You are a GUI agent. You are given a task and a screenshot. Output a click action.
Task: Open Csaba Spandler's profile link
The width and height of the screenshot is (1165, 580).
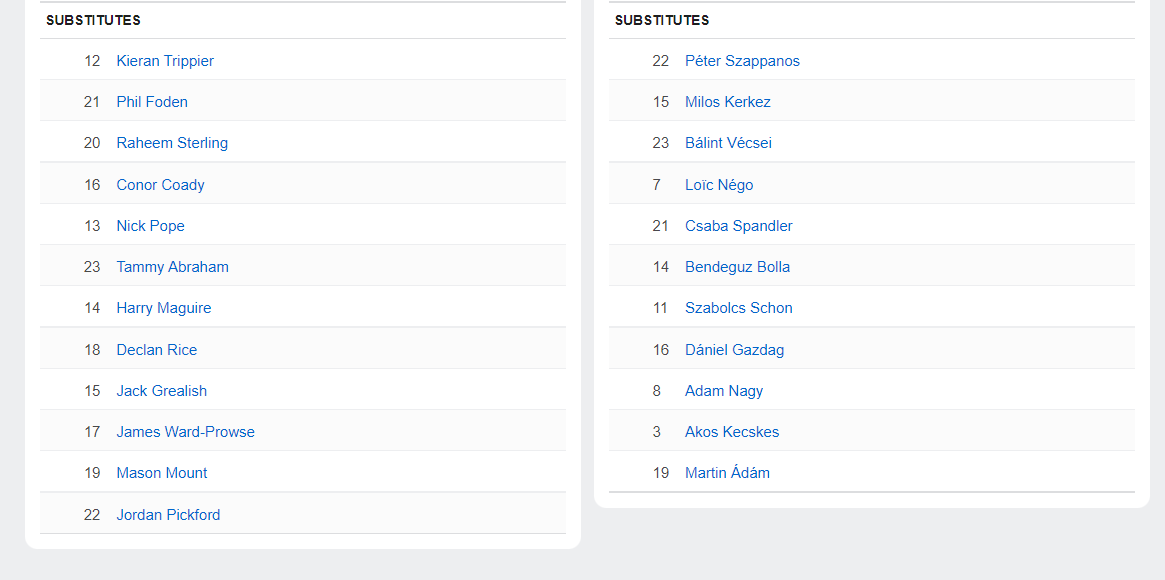pyautogui.click(x=739, y=226)
